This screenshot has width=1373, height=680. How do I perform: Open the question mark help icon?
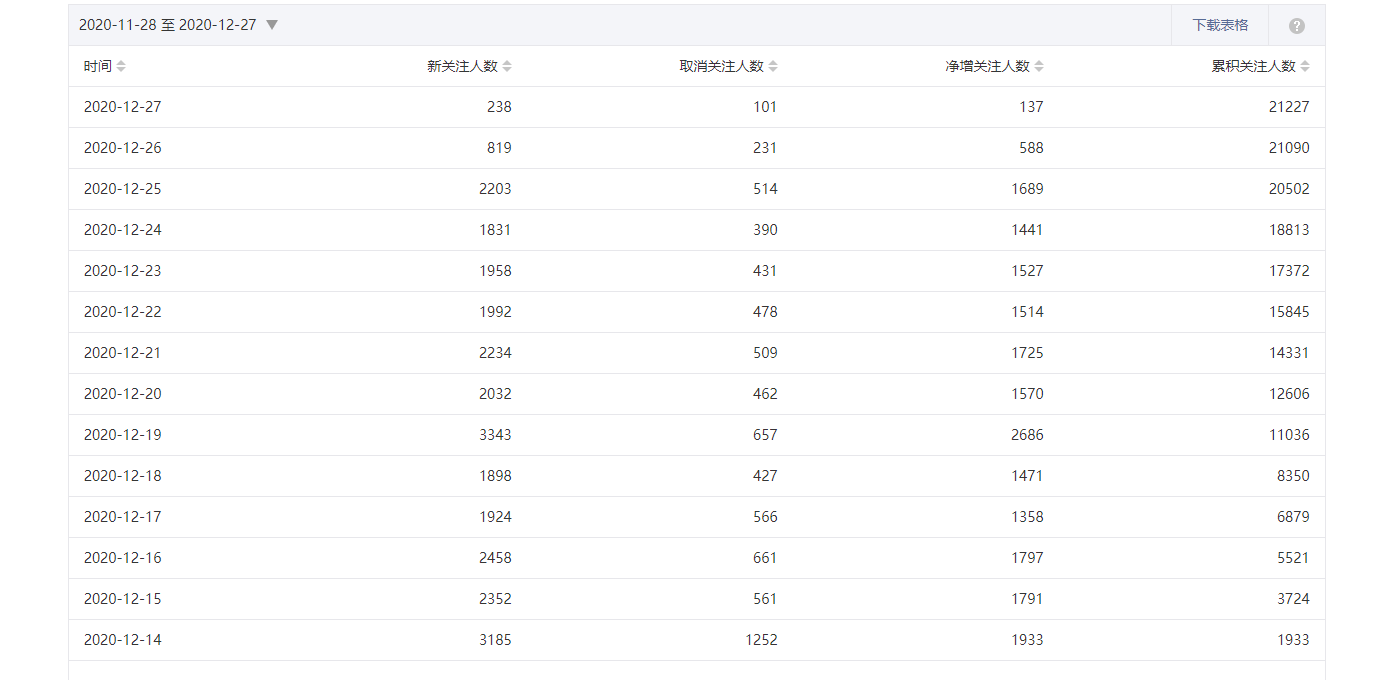tap(1297, 26)
